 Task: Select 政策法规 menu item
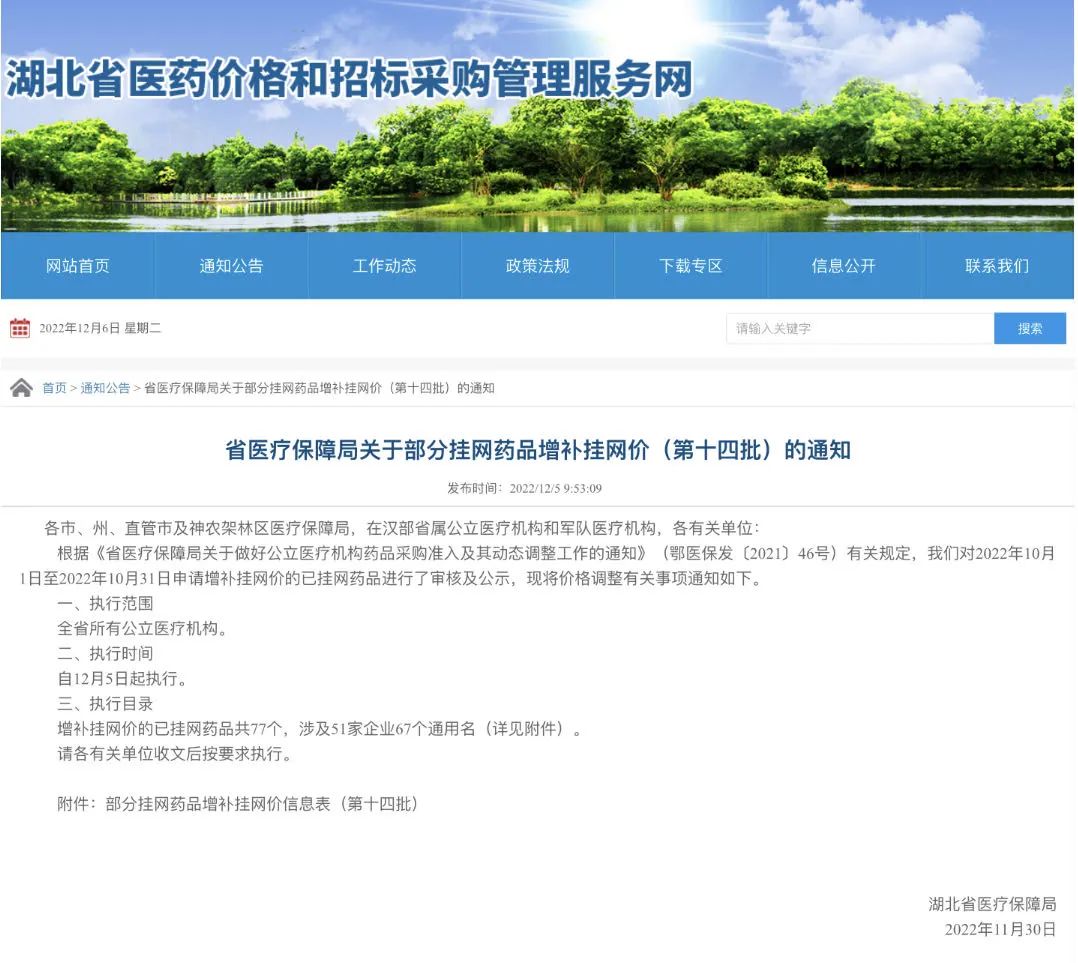(538, 266)
